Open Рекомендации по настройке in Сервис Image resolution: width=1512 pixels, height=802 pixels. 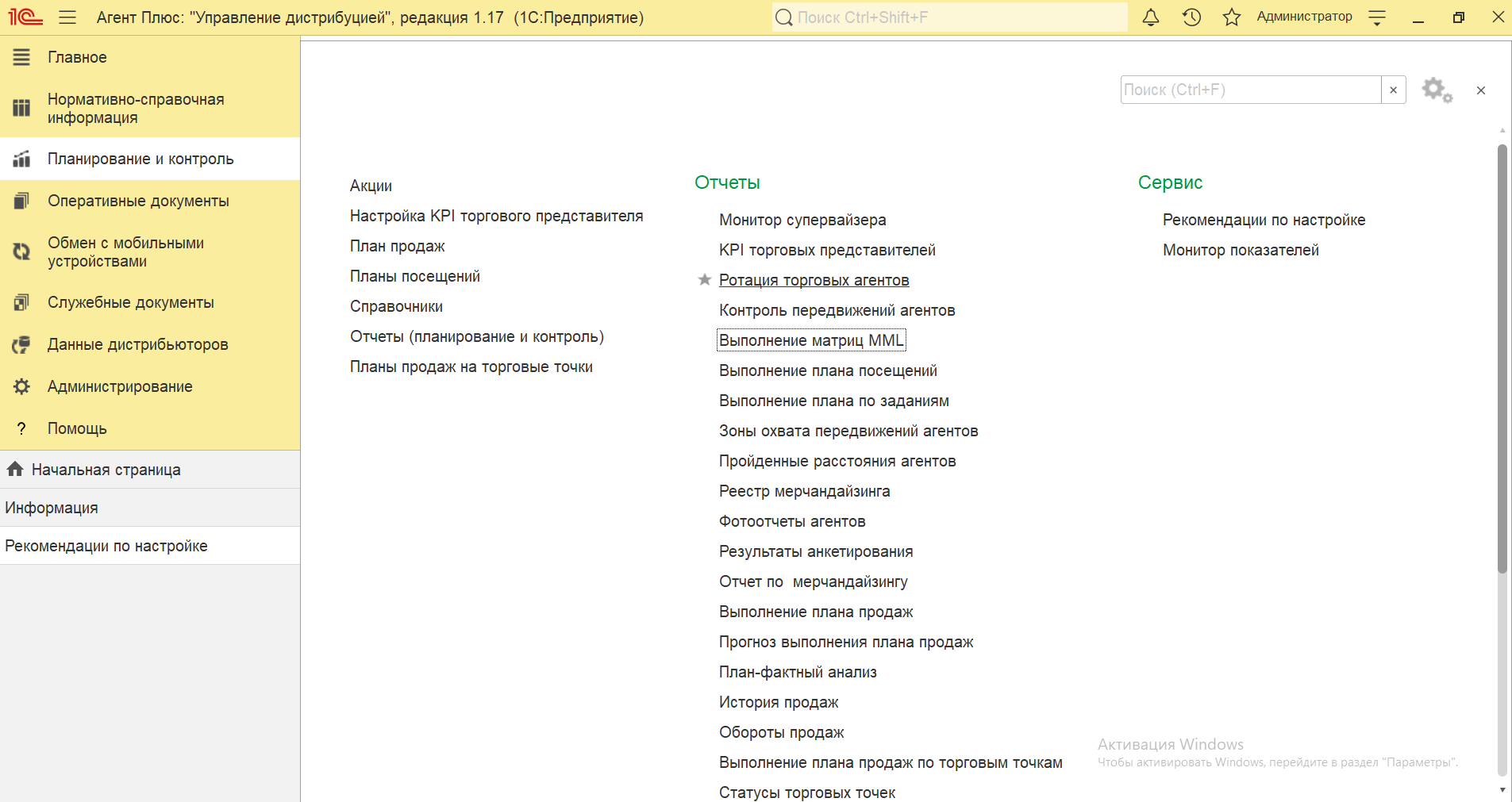1264,220
